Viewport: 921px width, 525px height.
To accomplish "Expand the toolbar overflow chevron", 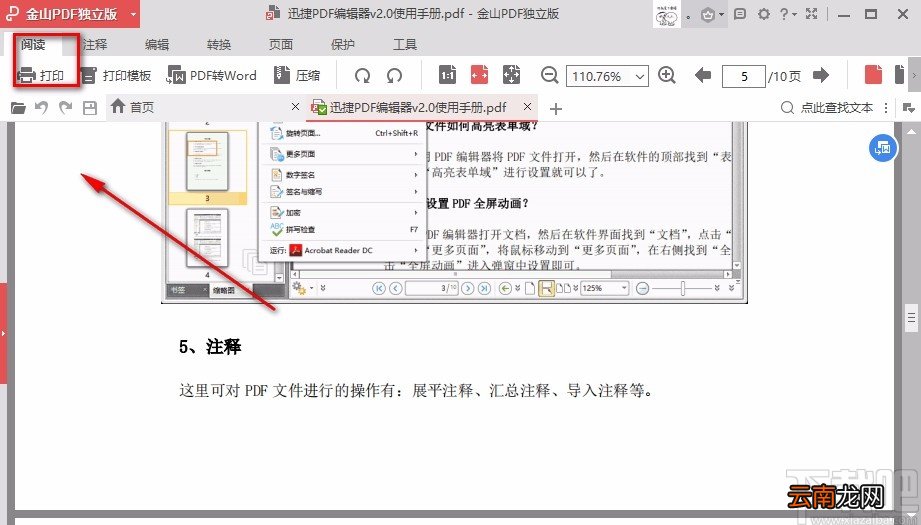I will (x=914, y=75).
